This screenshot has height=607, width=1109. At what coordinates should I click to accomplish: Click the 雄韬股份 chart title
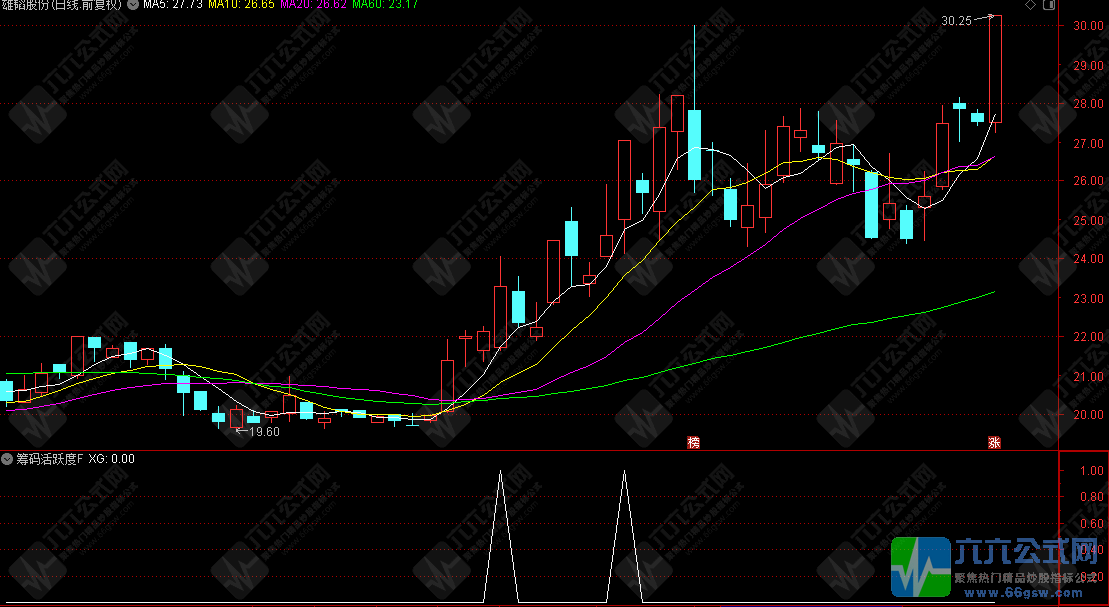pos(62,5)
